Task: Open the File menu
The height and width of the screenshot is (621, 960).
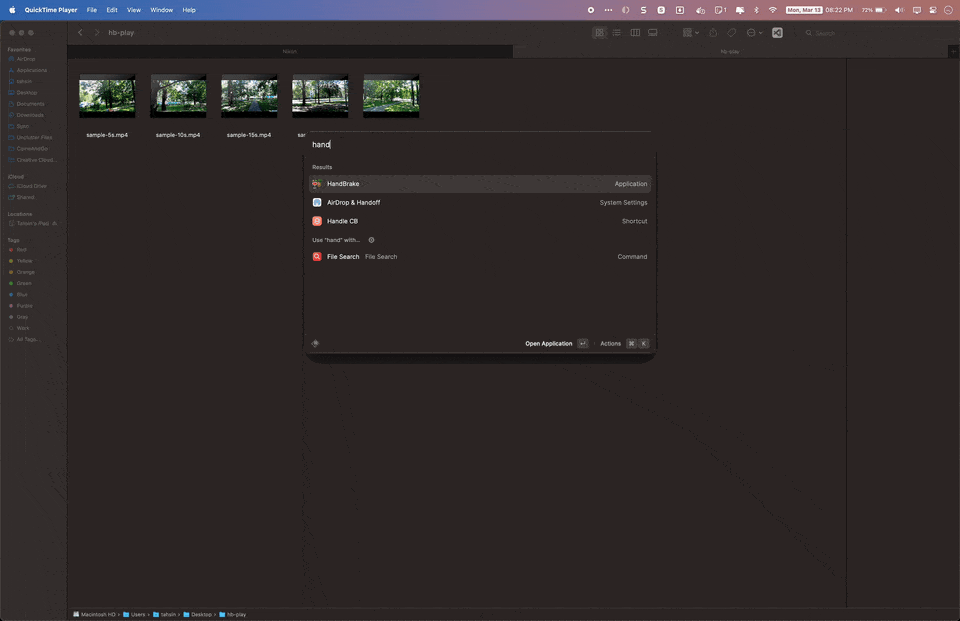Action: click(92, 10)
